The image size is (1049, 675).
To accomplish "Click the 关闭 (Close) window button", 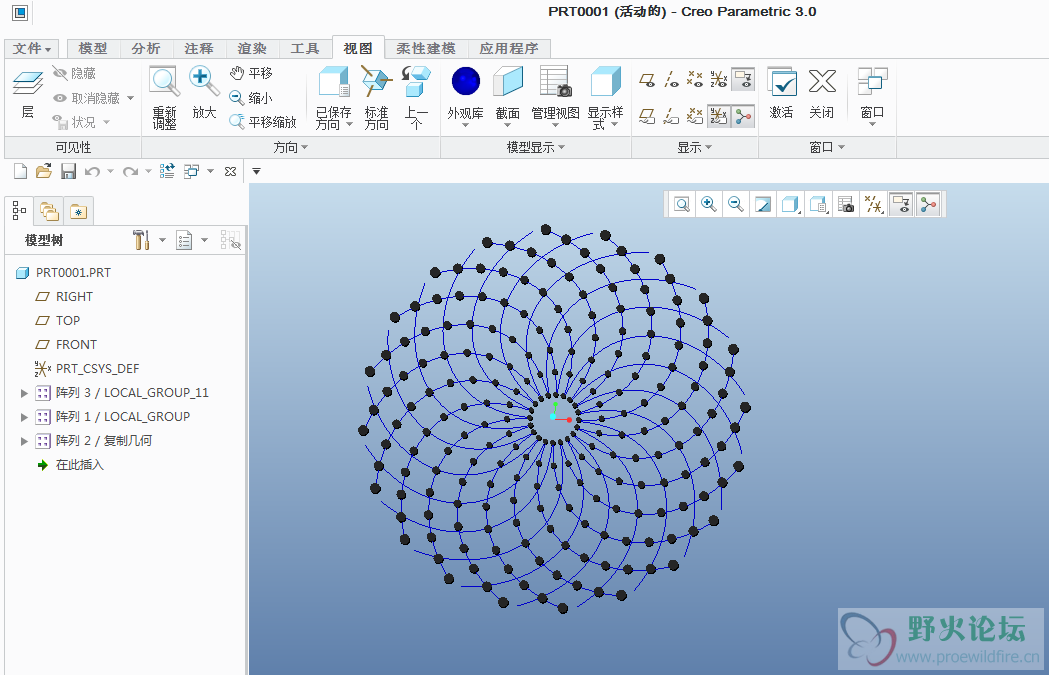I will (822, 82).
